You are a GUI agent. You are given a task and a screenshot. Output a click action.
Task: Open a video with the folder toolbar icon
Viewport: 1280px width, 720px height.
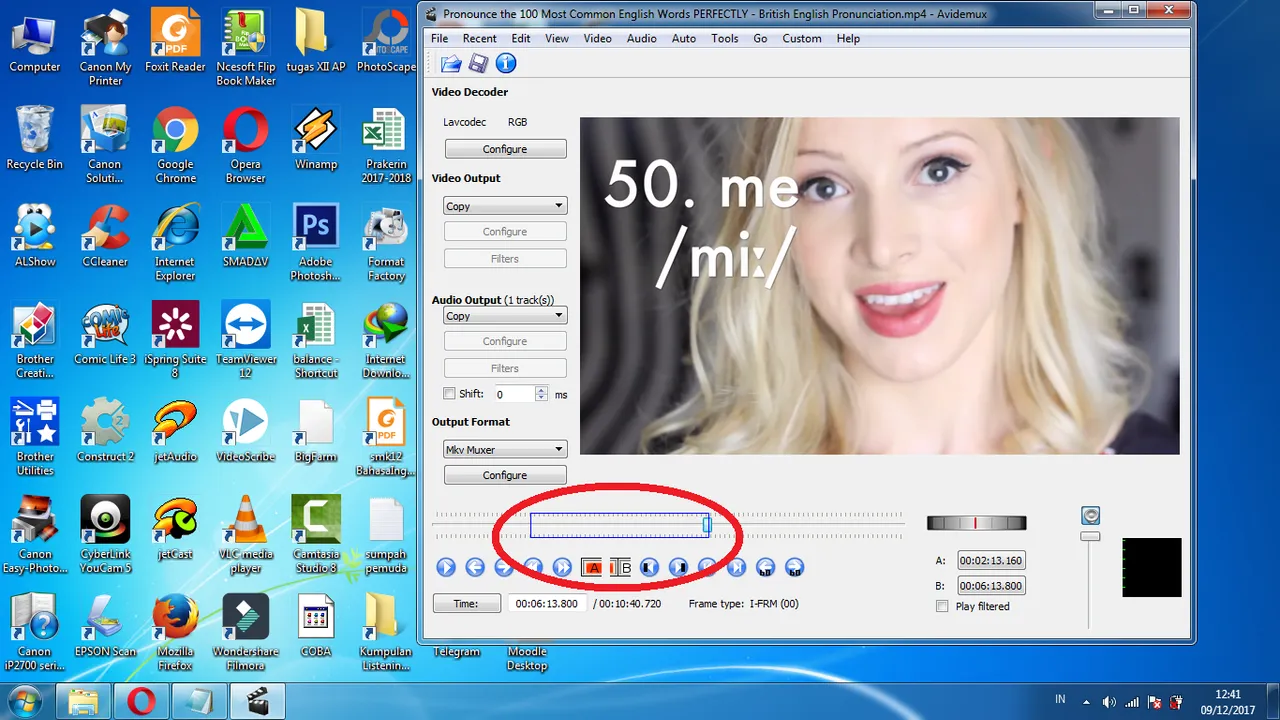coord(451,64)
